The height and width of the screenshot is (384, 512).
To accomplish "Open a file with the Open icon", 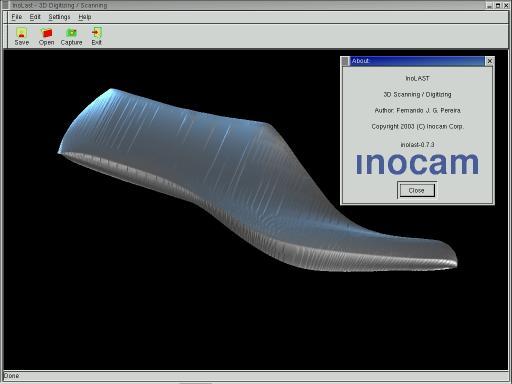I will 46,36.
